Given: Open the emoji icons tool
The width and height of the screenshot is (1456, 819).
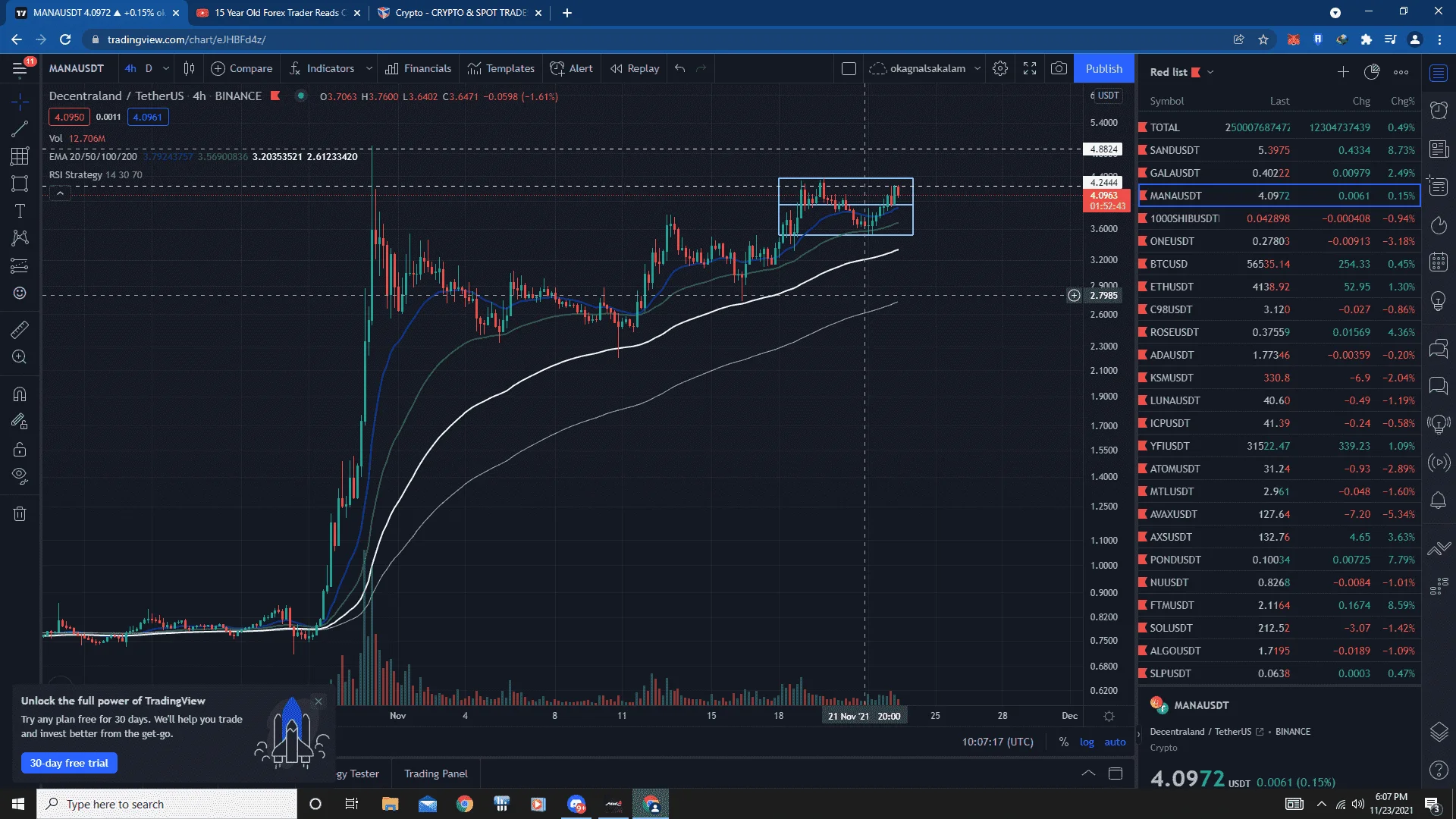Looking at the screenshot, I should coord(20,293).
